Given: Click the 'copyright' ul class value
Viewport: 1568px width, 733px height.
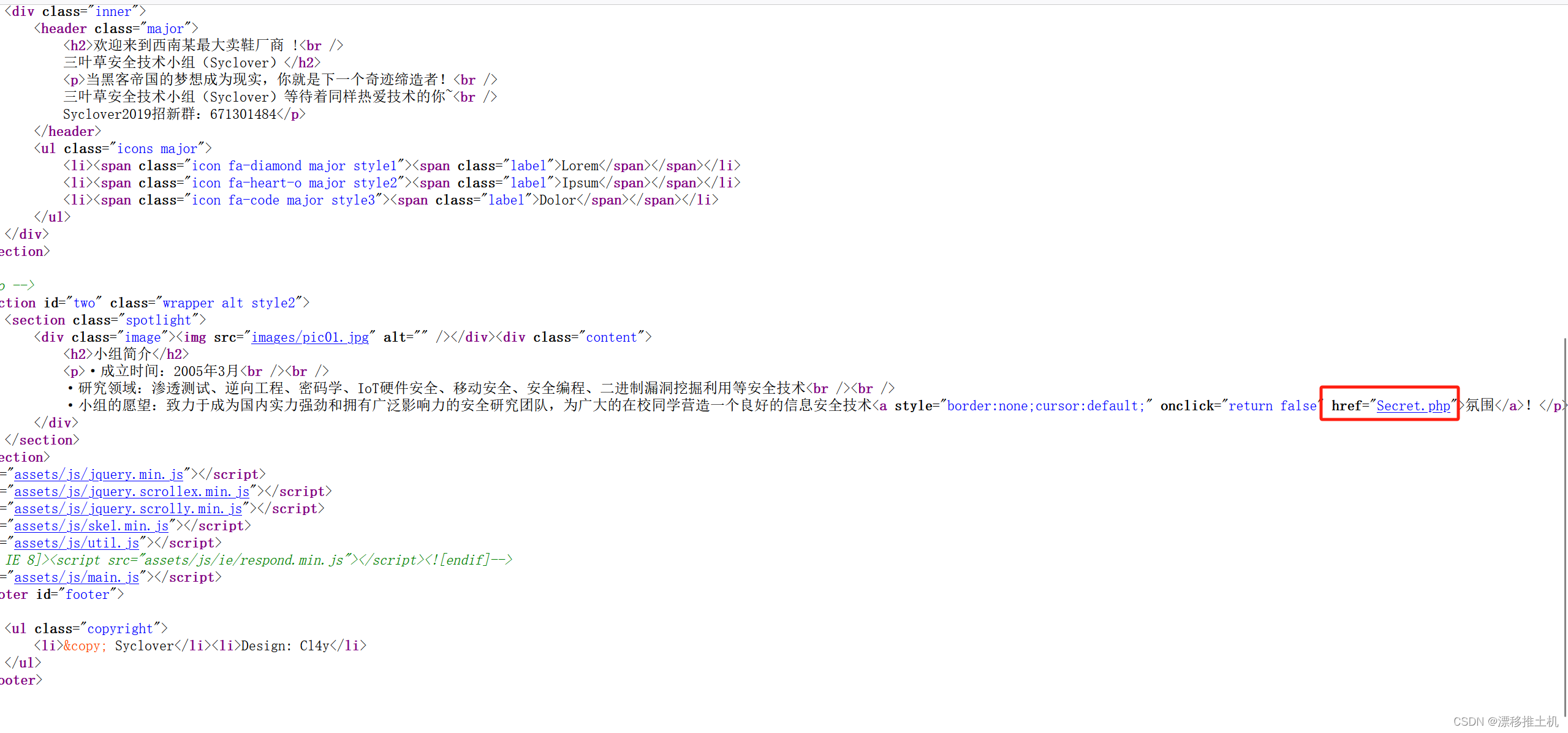Looking at the screenshot, I should 120,629.
